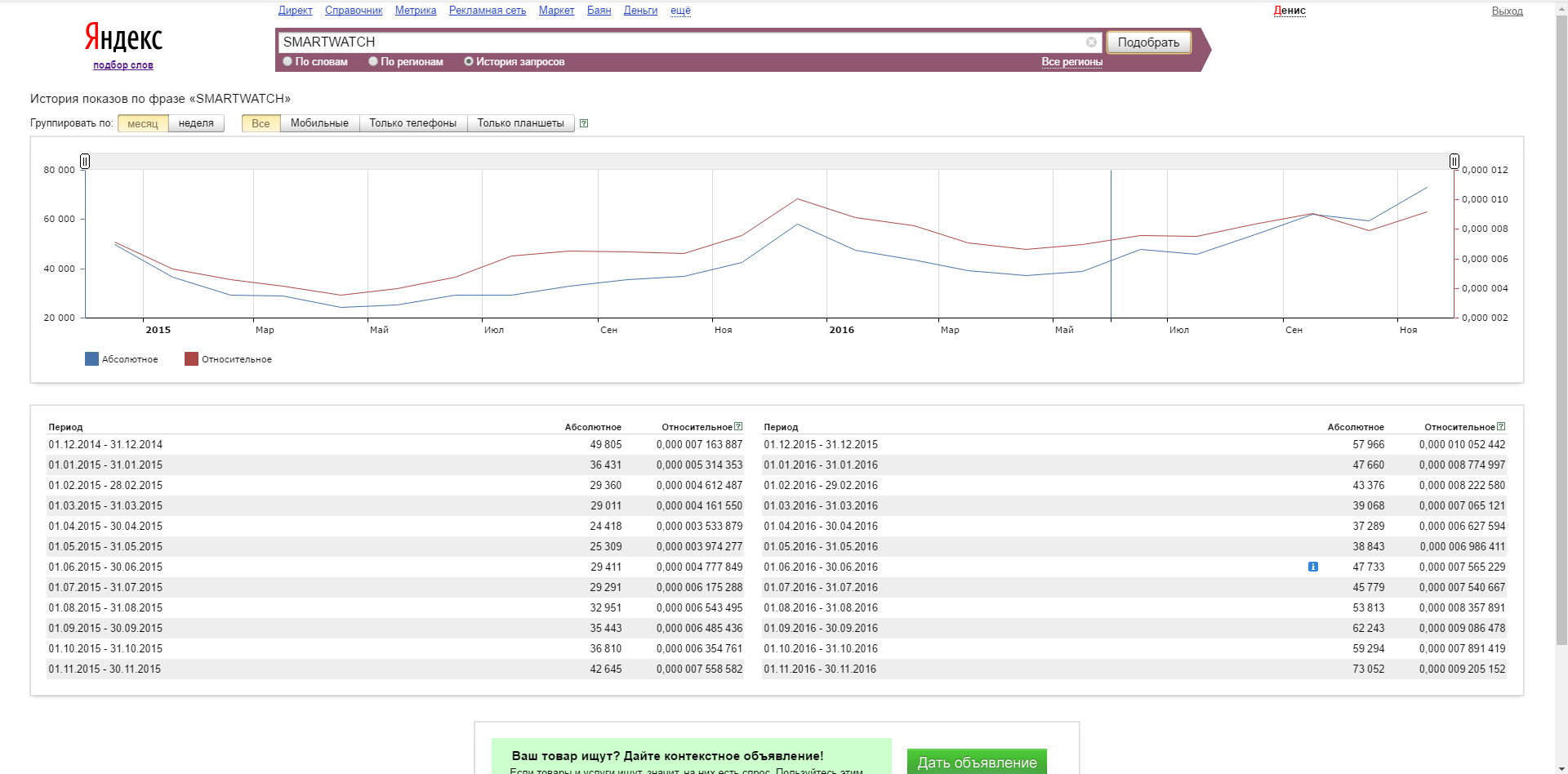Open the Метрика link
The image size is (1568, 774).
[x=416, y=11]
